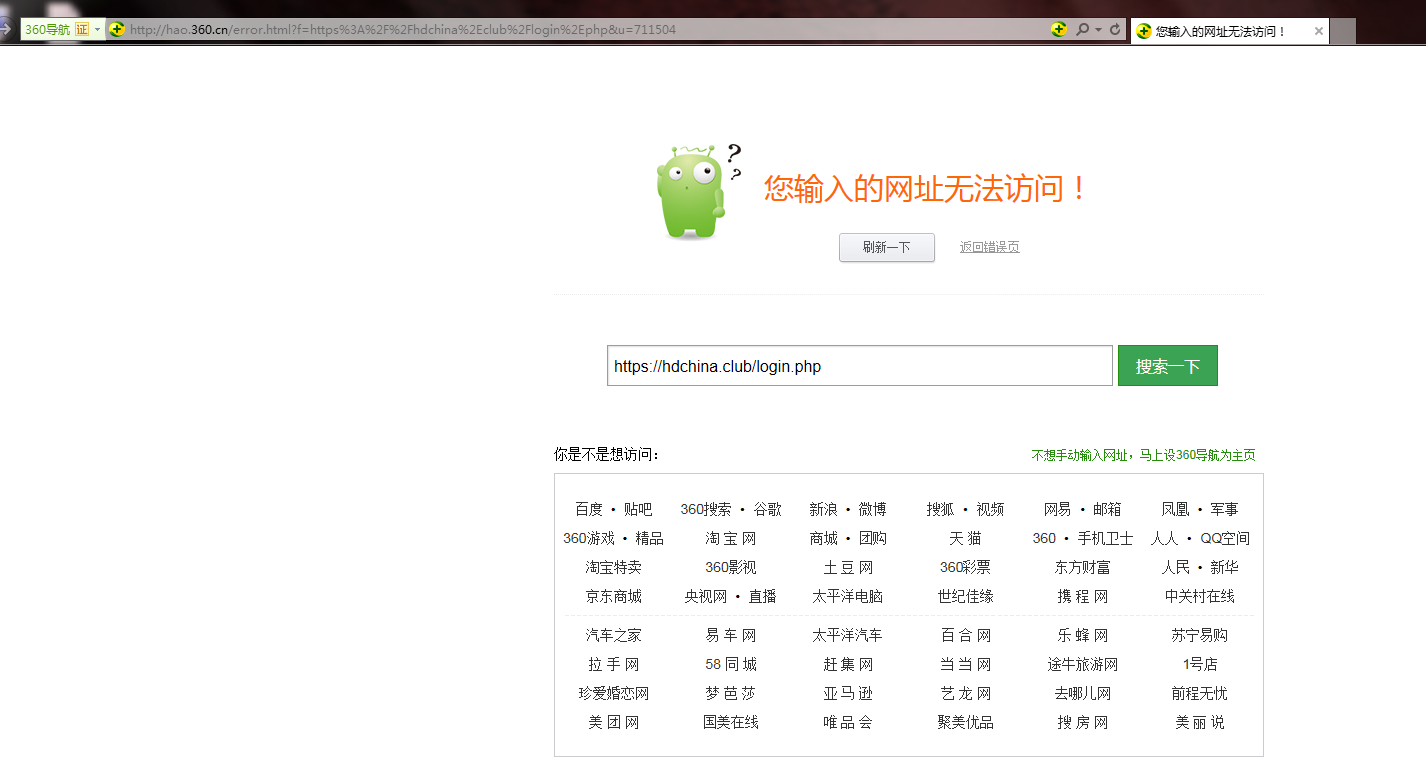This screenshot has width=1426, height=780.
Task: Visit the 360影视 link
Action: [x=731, y=567]
